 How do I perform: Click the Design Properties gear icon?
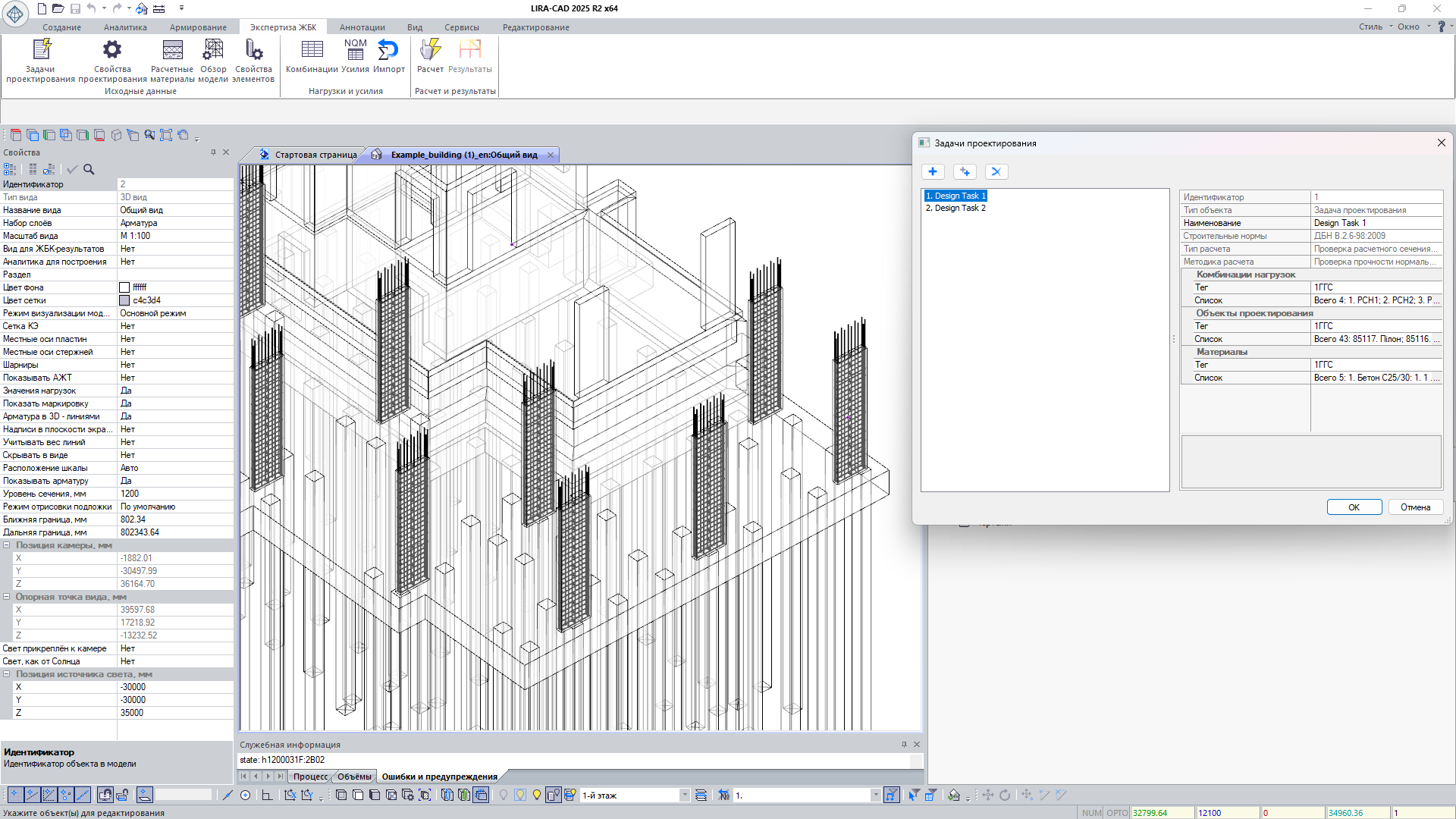(x=112, y=51)
